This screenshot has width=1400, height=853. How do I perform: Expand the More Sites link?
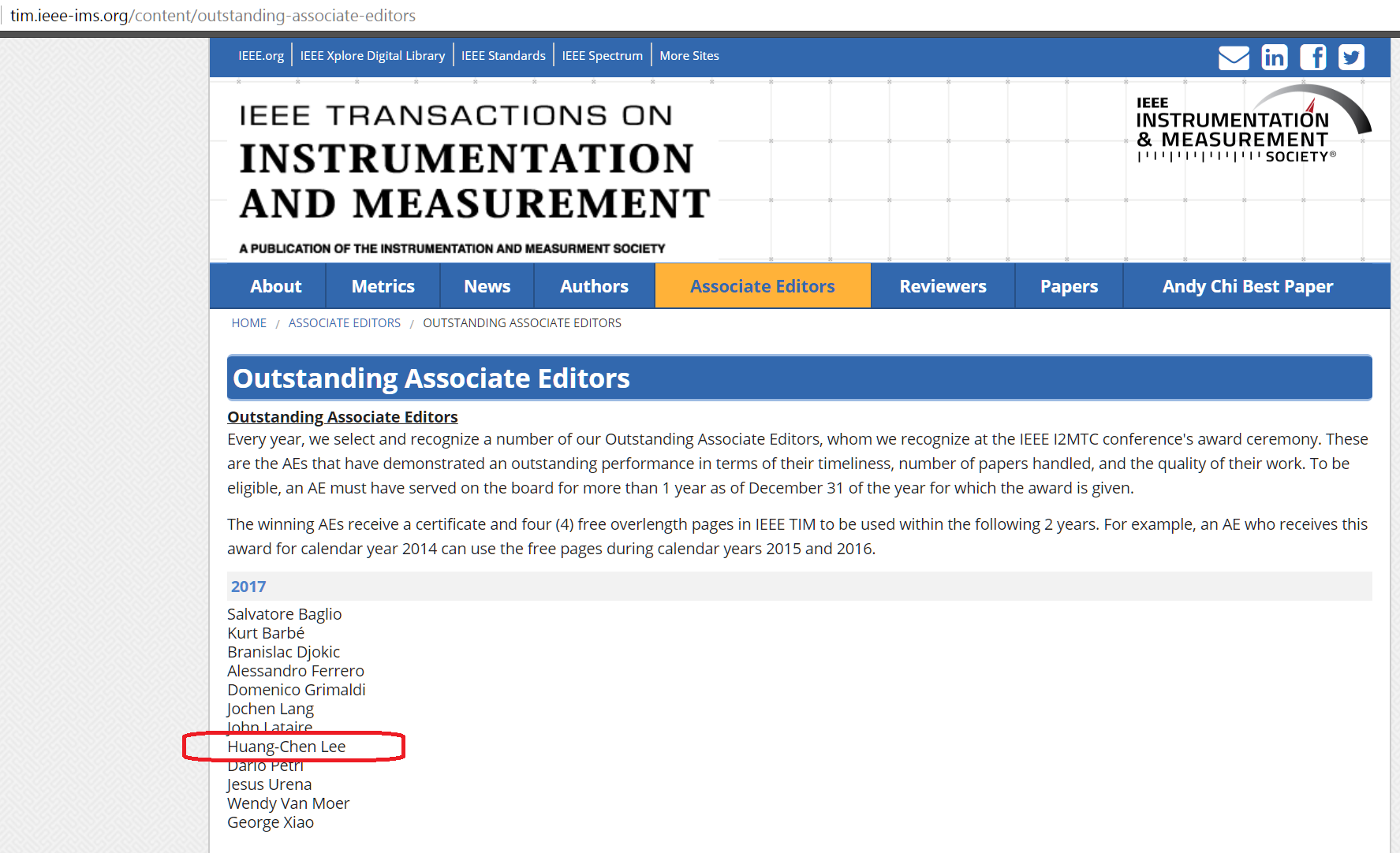689,56
